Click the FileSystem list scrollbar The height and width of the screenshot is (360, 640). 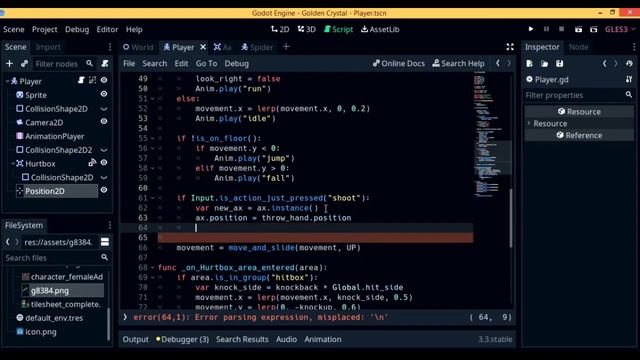(109, 324)
